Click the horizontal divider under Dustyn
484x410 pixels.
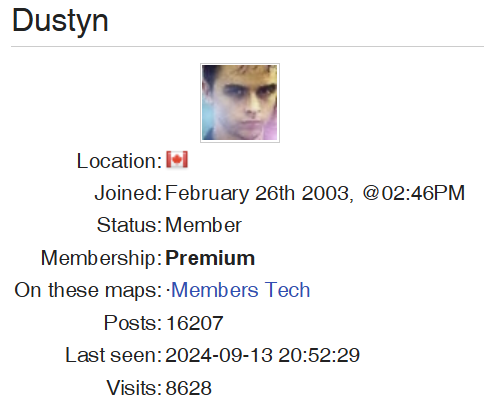[x=247, y=47]
